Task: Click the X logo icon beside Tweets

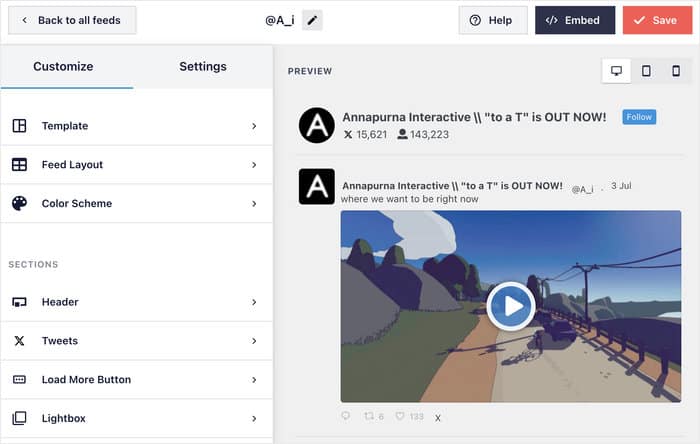Action: [x=19, y=341]
